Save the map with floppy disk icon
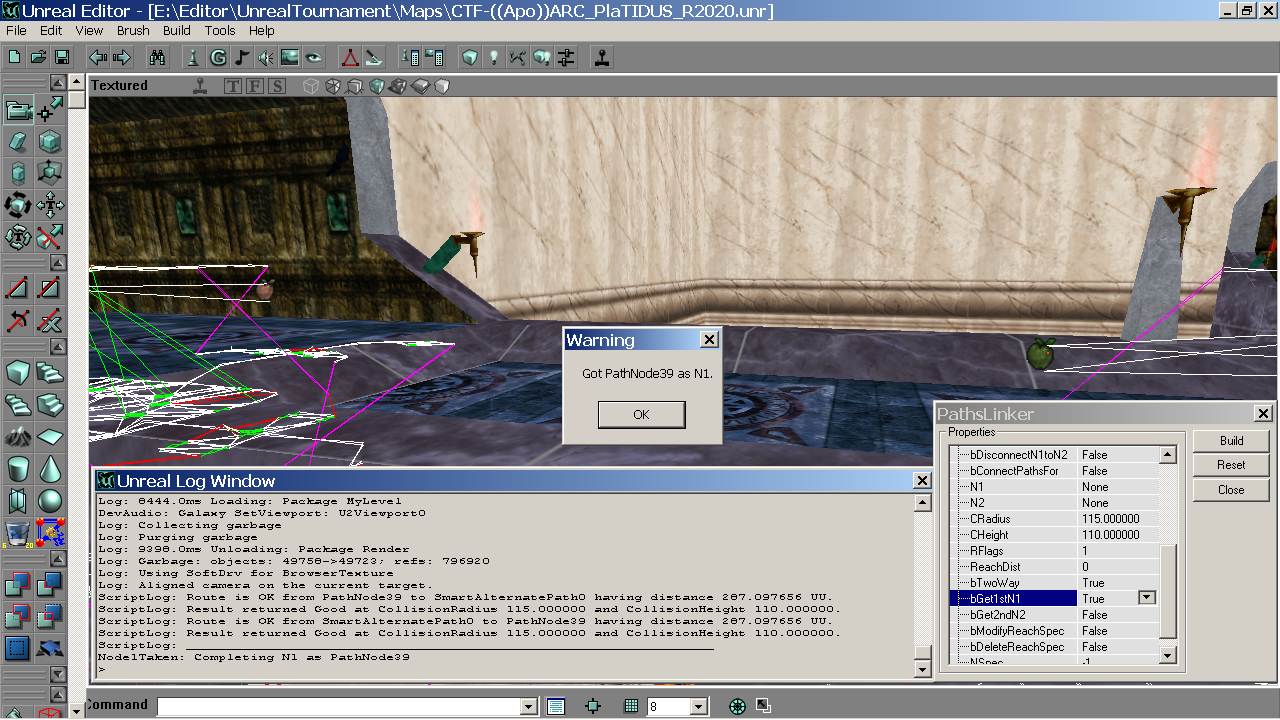Image resolution: width=1280 pixels, height=720 pixels. click(x=61, y=57)
